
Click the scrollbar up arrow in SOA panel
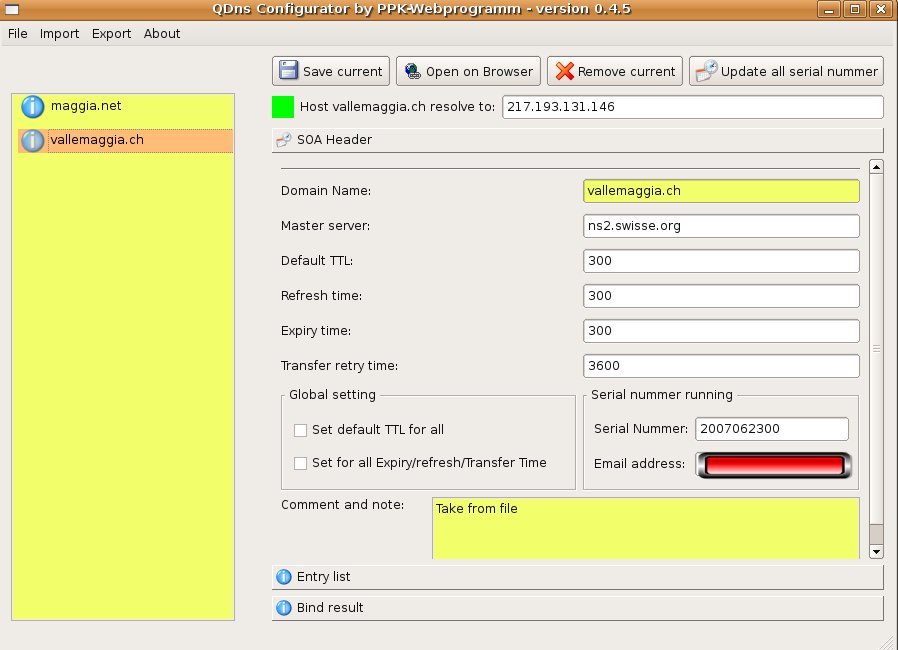[x=876, y=167]
